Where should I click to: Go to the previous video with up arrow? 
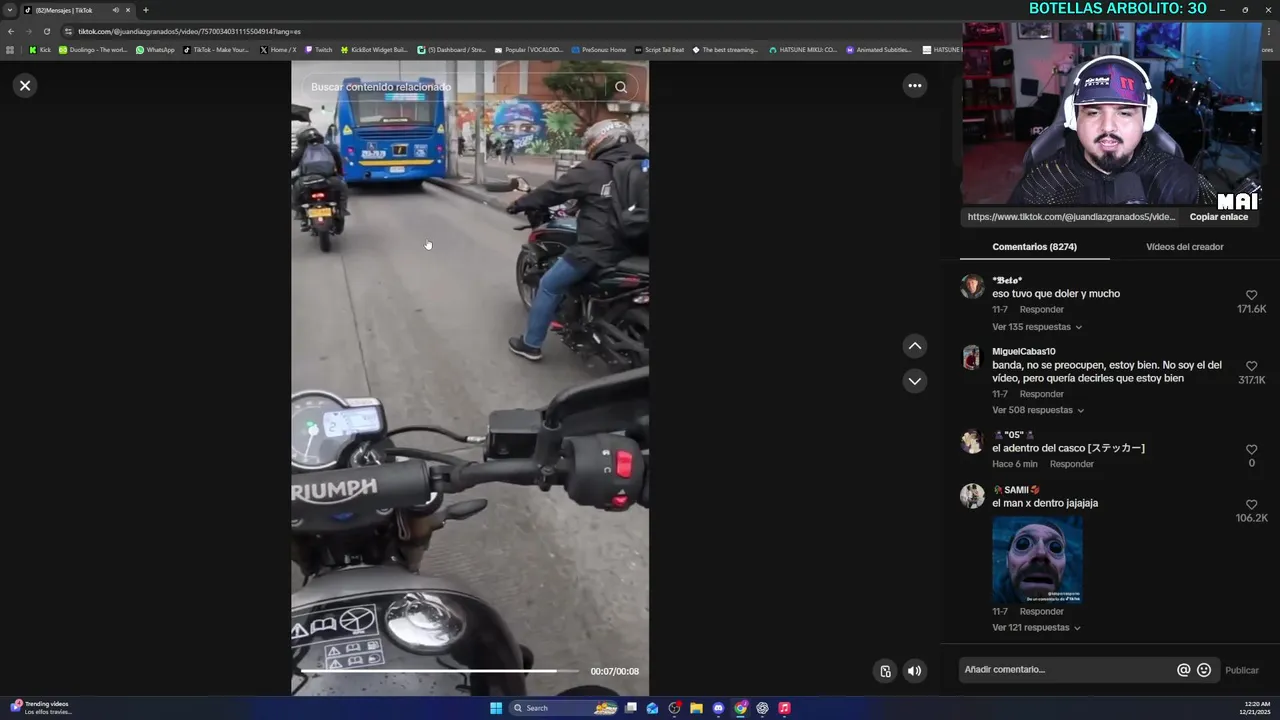point(914,346)
